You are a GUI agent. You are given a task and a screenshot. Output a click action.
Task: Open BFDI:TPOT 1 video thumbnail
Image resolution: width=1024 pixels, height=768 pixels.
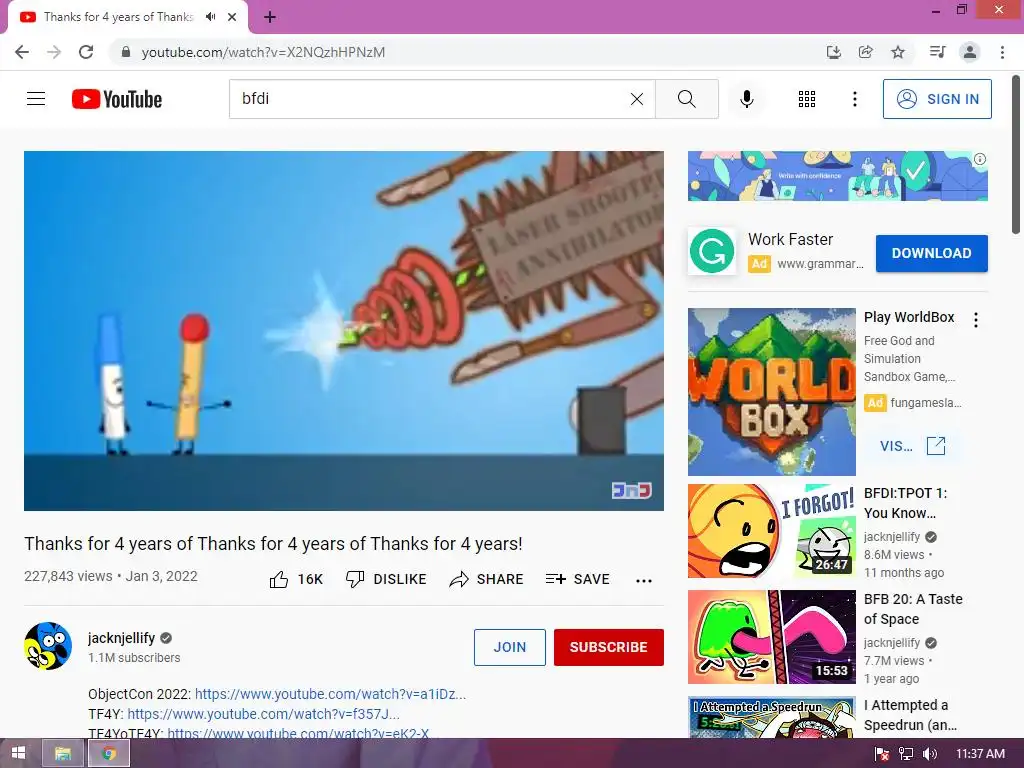[771, 531]
